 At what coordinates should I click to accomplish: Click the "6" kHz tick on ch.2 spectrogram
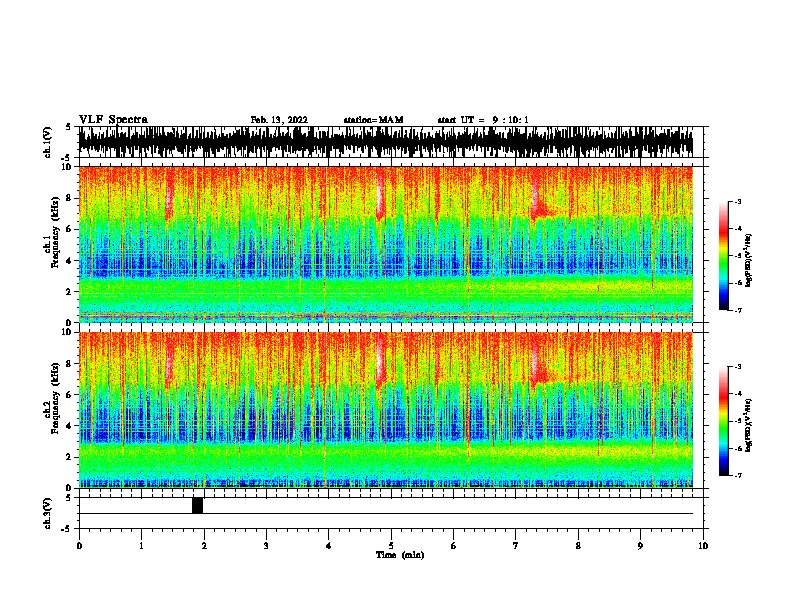pos(69,395)
